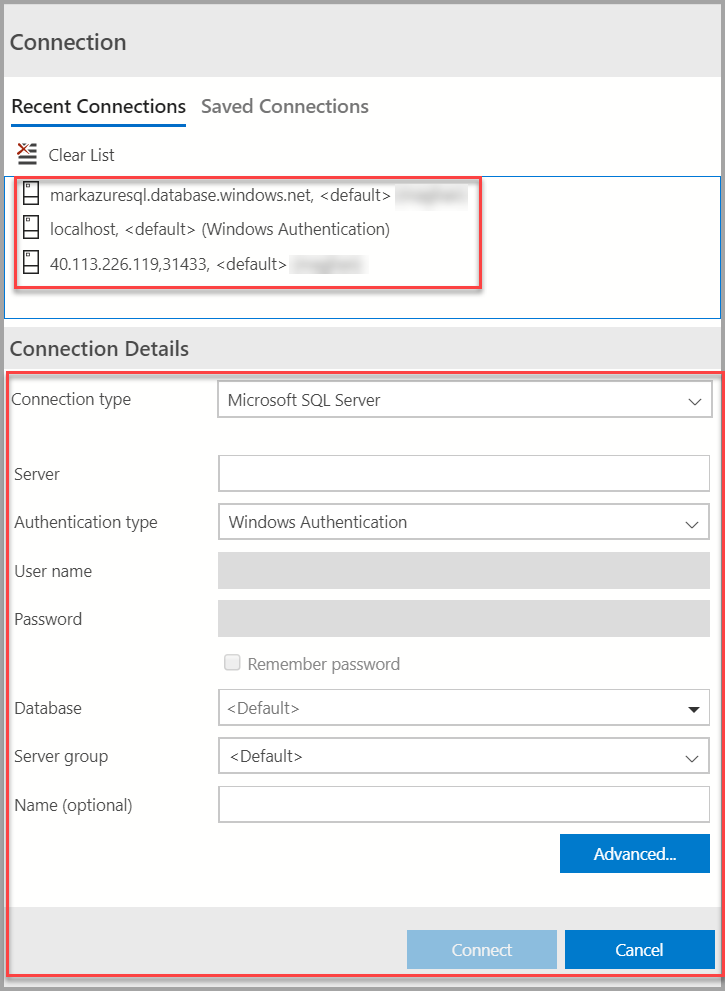
Task: Click the Clear List icon
Action: point(26,154)
